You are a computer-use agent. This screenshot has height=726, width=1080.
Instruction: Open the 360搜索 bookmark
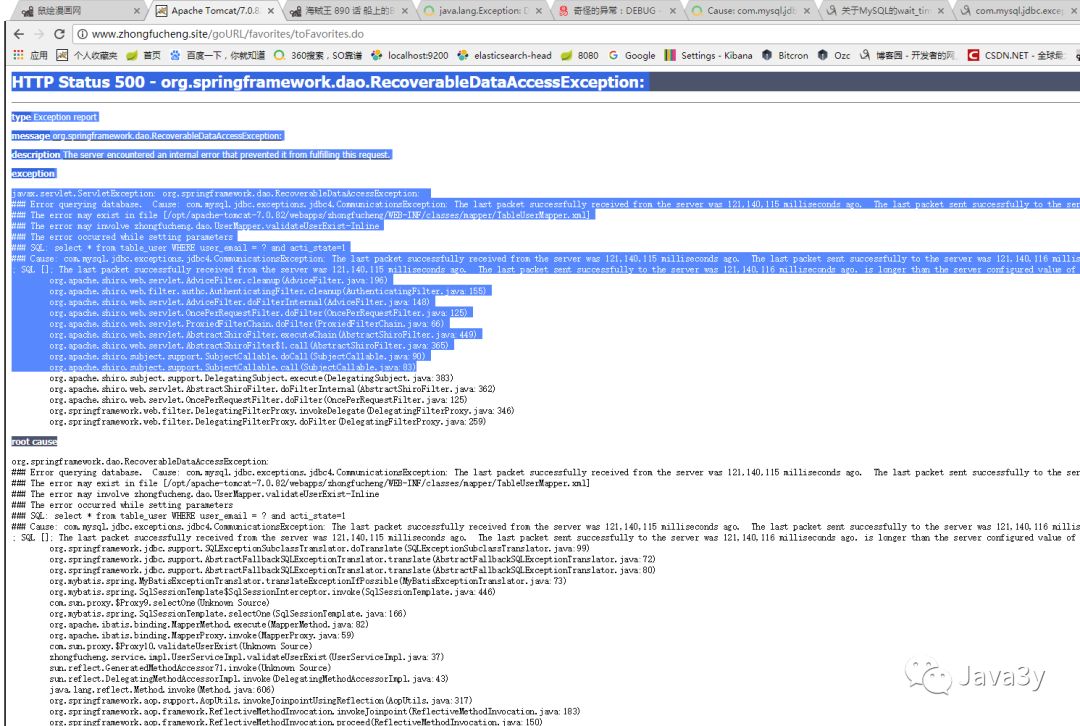[x=318, y=55]
